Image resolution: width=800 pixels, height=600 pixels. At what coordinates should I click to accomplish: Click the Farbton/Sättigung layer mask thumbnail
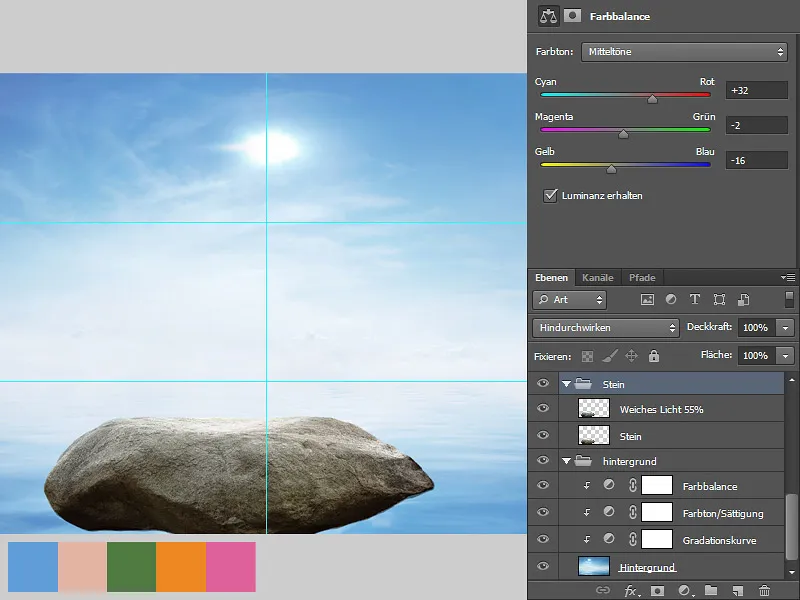(657, 512)
